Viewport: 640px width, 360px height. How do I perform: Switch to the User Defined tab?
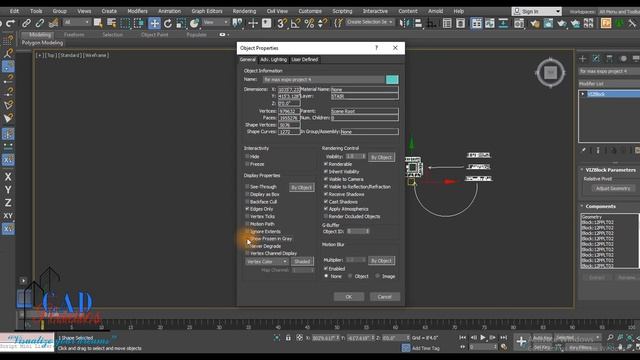pos(304,60)
